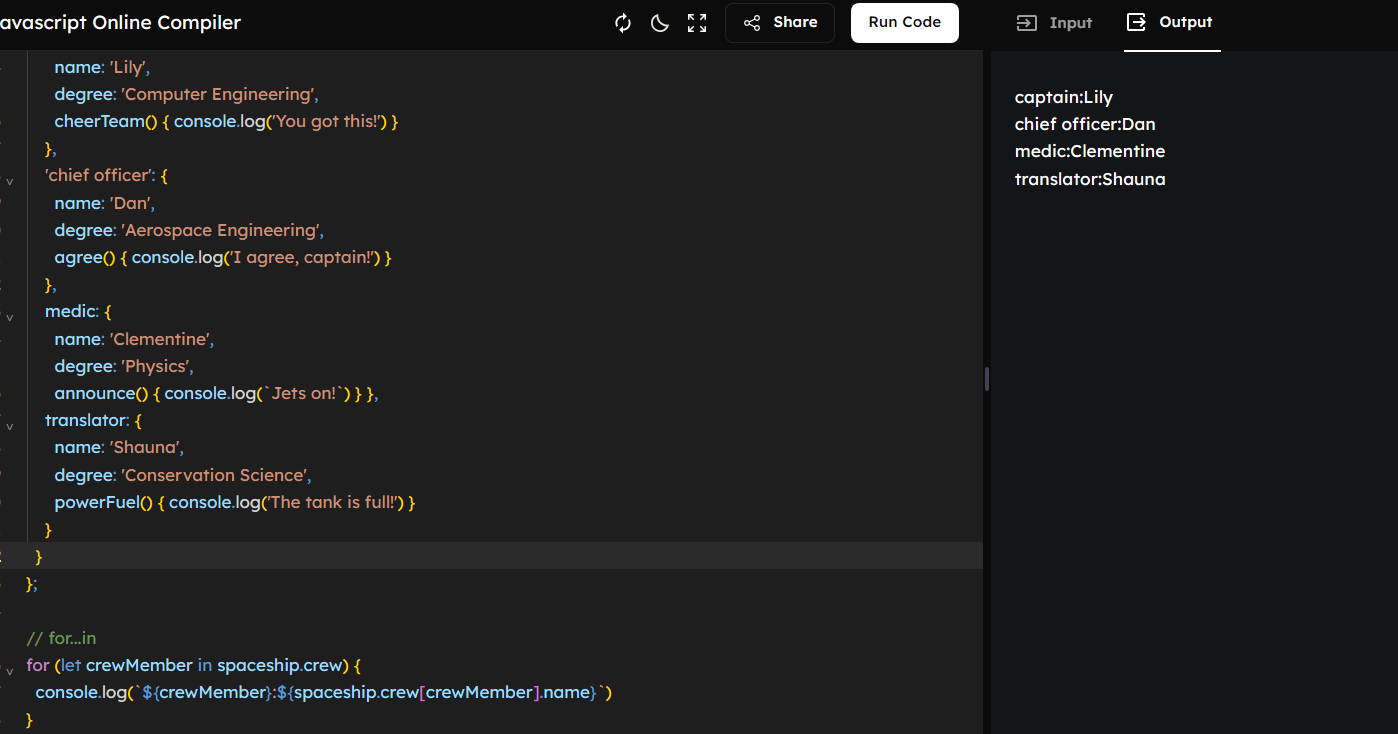Click the reset code circular arrows icon
Viewport: 1398px width, 734px height.
click(x=623, y=23)
